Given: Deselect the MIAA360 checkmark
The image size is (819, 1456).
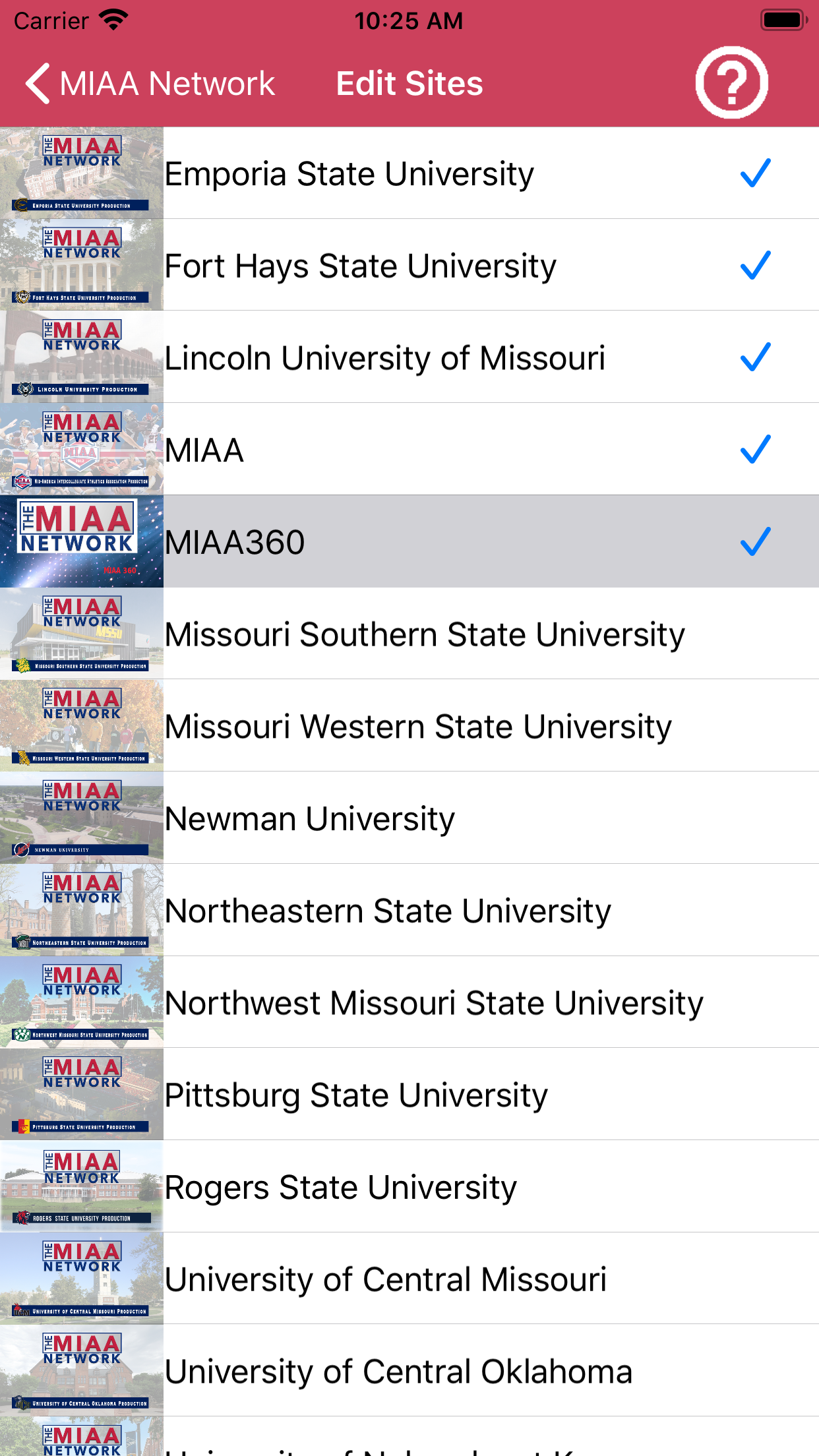Looking at the screenshot, I should pyautogui.click(x=755, y=541).
